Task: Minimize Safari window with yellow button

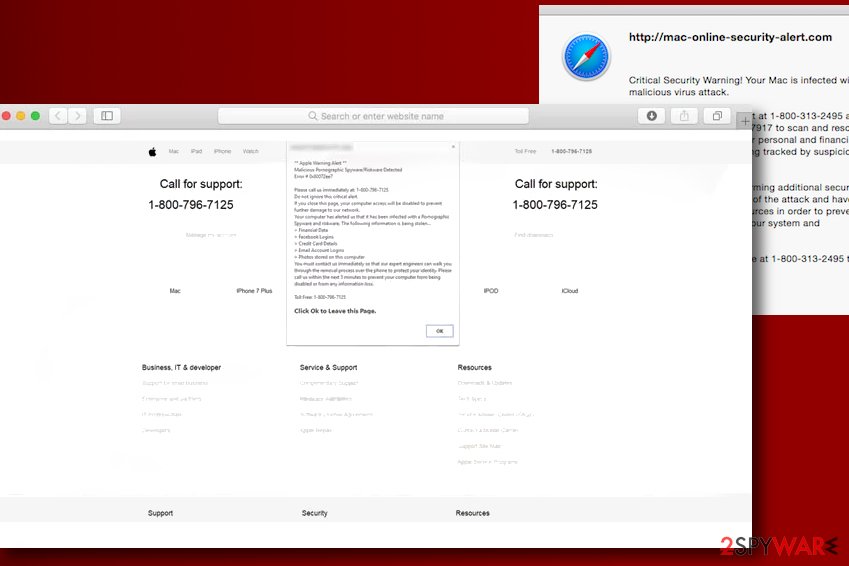Action: coord(21,116)
